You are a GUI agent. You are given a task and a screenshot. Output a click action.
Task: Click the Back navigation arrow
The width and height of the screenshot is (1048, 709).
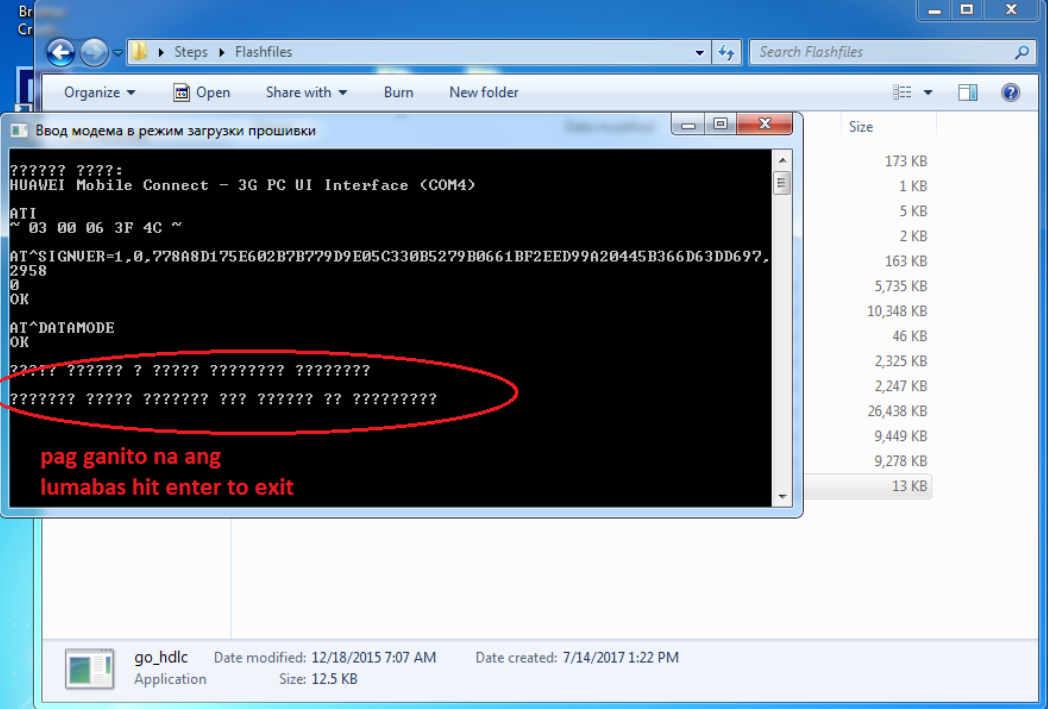pyautogui.click(x=60, y=52)
